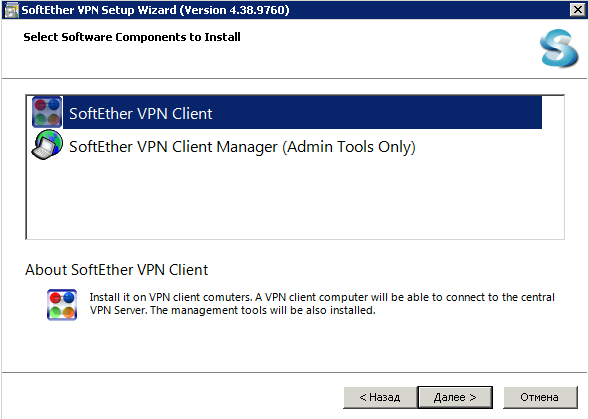The image size is (589, 419).
Task: Click the four-circle icon beside the description text
Action: pyautogui.click(x=62, y=304)
